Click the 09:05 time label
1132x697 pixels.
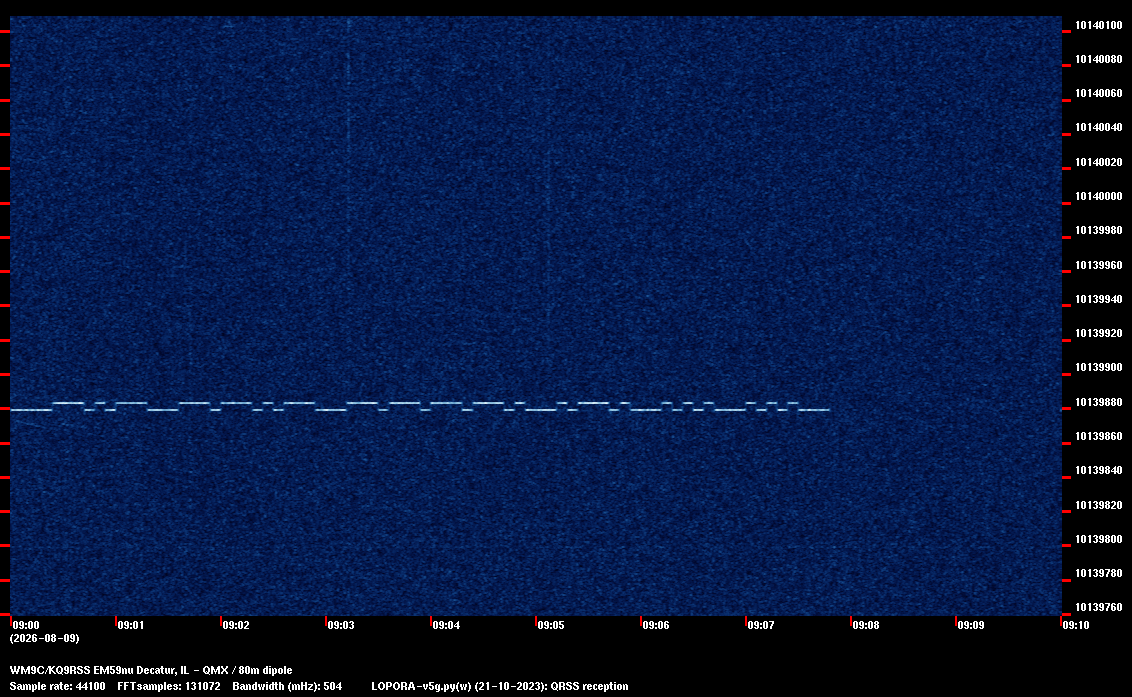[551, 625]
